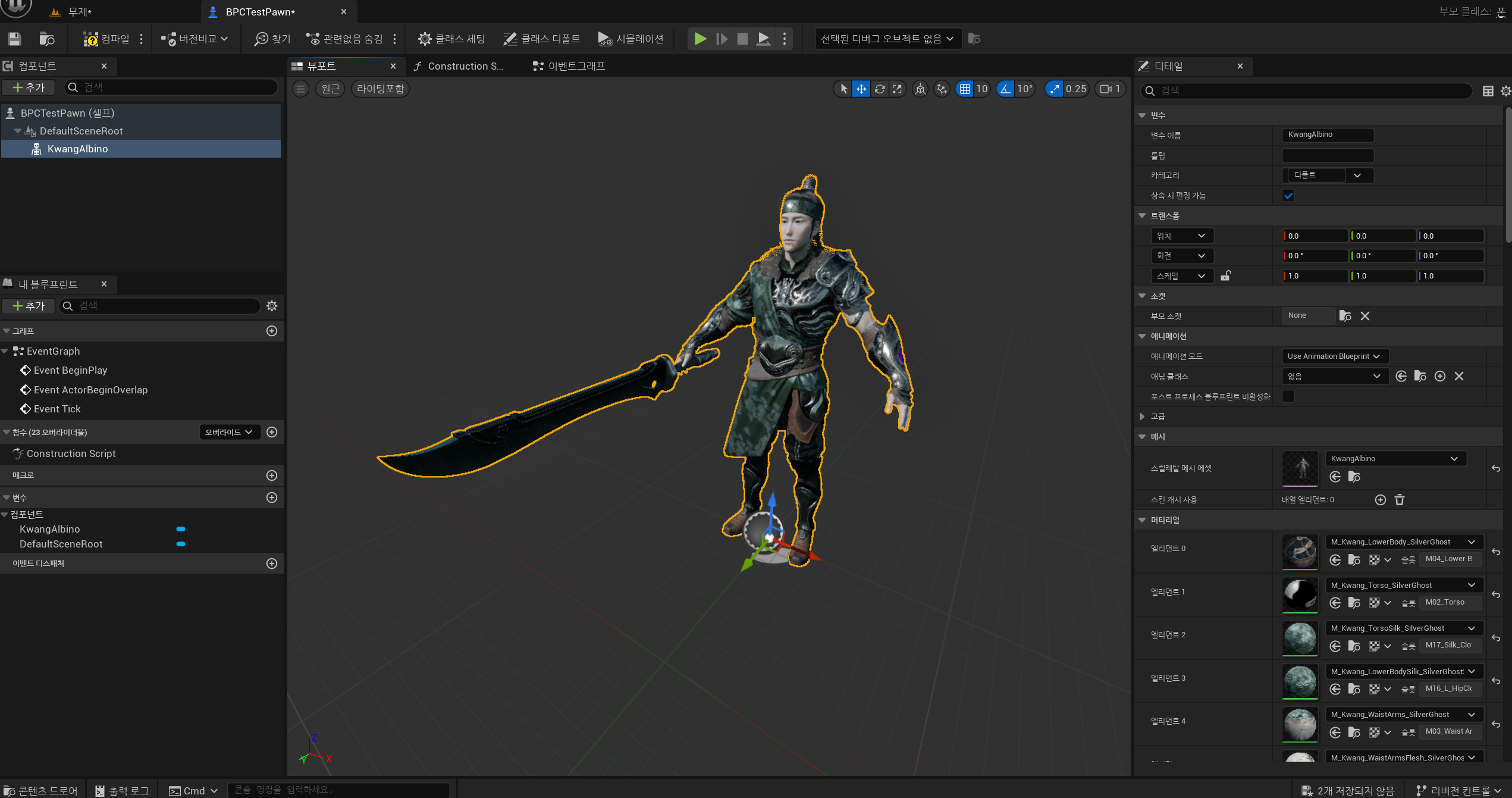This screenshot has width=1512, height=798.
Task: Open the M_Kwang_Torso_SilverGhost material dropdown
Action: pyautogui.click(x=1404, y=585)
